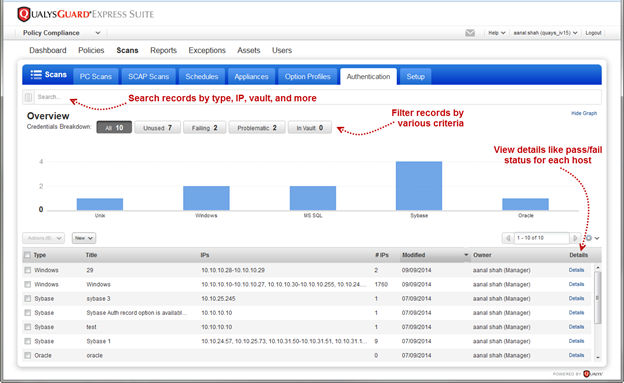
Task: Switch to the PC Scans tab
Action: [96, 76]
